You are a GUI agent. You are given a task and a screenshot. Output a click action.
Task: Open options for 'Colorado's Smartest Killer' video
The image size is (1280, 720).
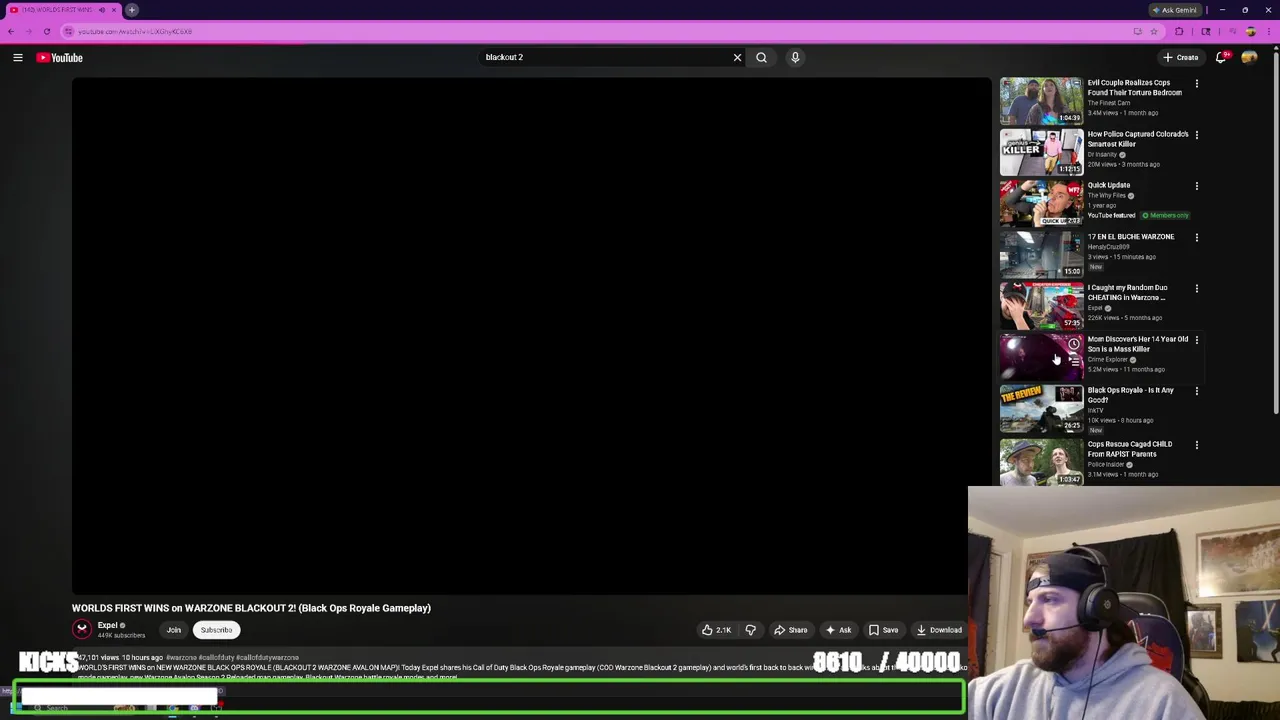point(1196,135)
